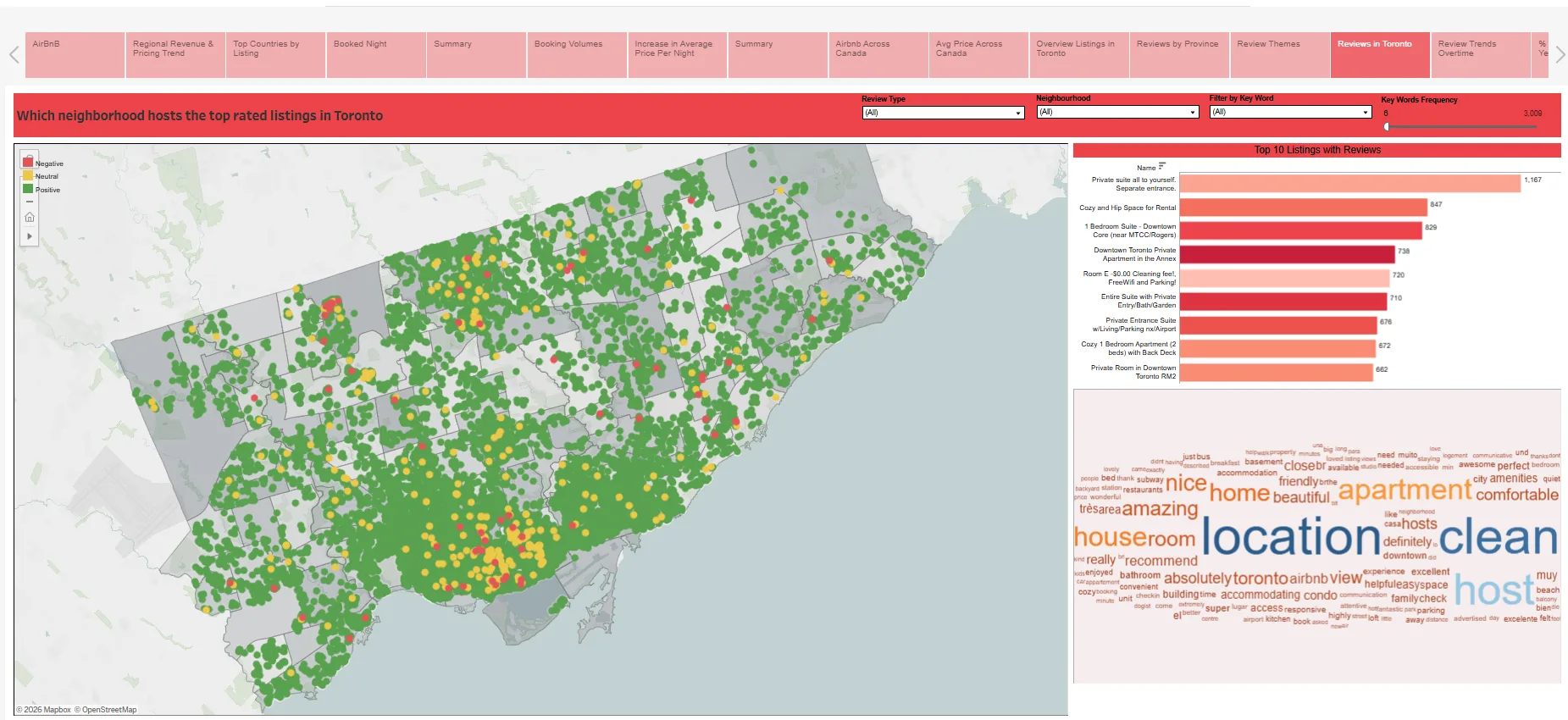Select the red Negative legend swatch
Image resolution: width=1568 pixels, height=720 pixels.
click(x=28, y=162)
